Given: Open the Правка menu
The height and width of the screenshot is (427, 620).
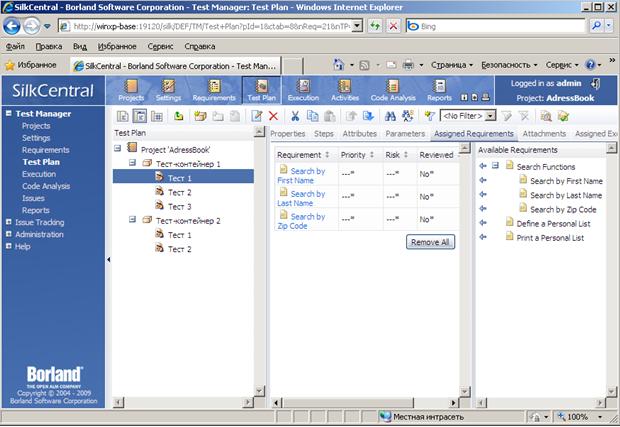Looking at the screenshot, I should (x=49, y=46).
